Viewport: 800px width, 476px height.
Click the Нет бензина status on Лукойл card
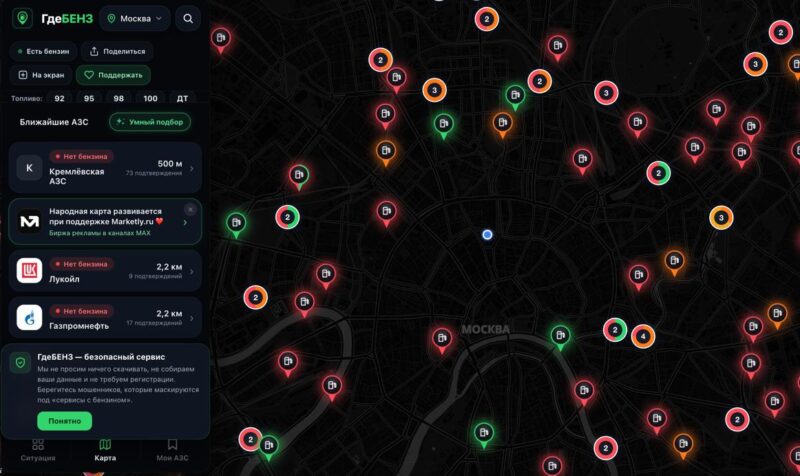81,264
